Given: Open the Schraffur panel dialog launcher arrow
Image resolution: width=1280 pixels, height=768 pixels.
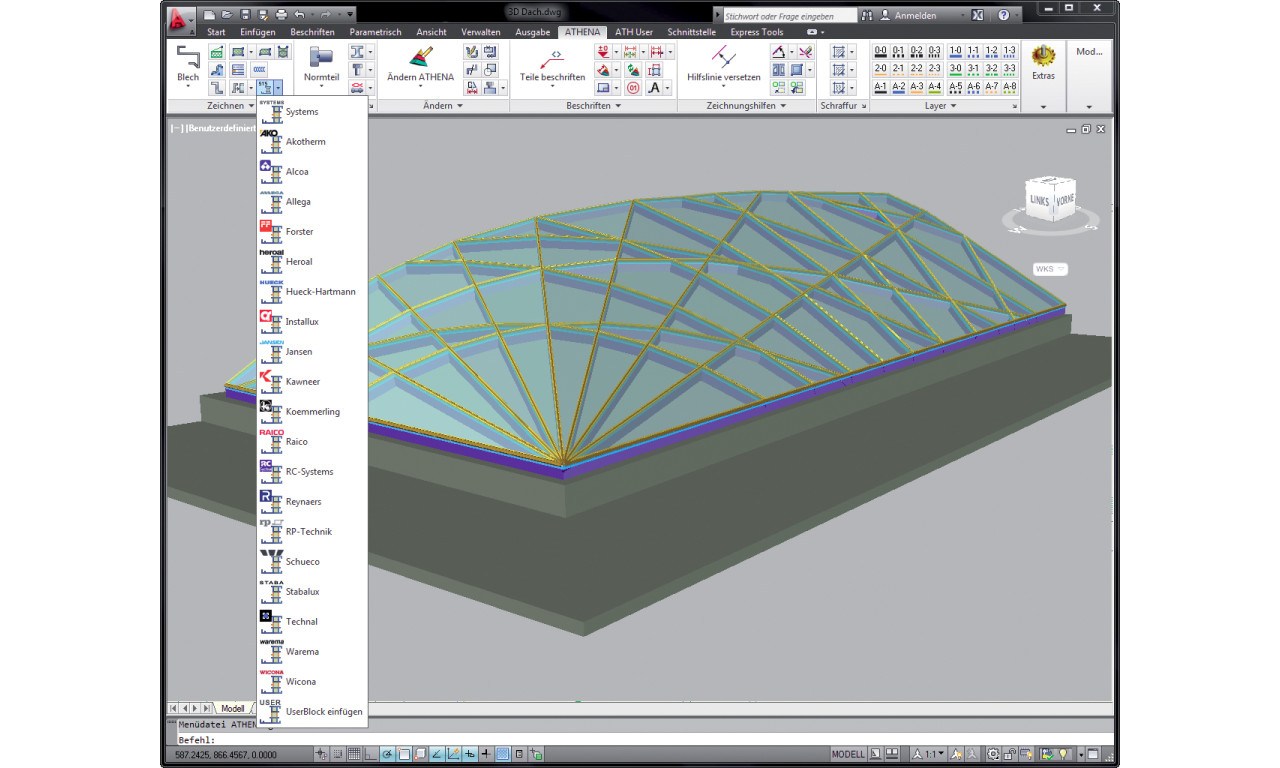Looking at the screenshot, I should pyautogui.click(x=863, y=106).
